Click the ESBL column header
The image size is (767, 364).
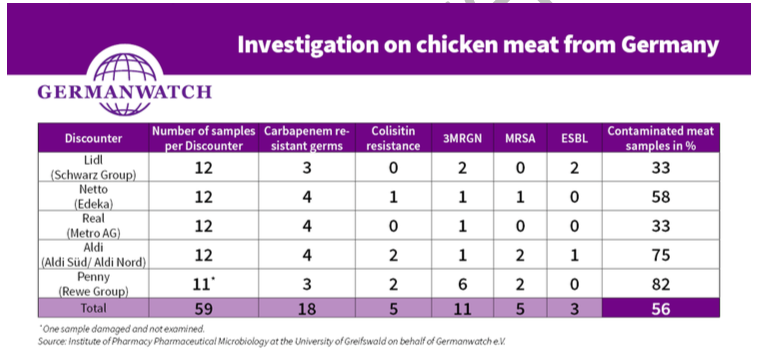click(574, 138)
